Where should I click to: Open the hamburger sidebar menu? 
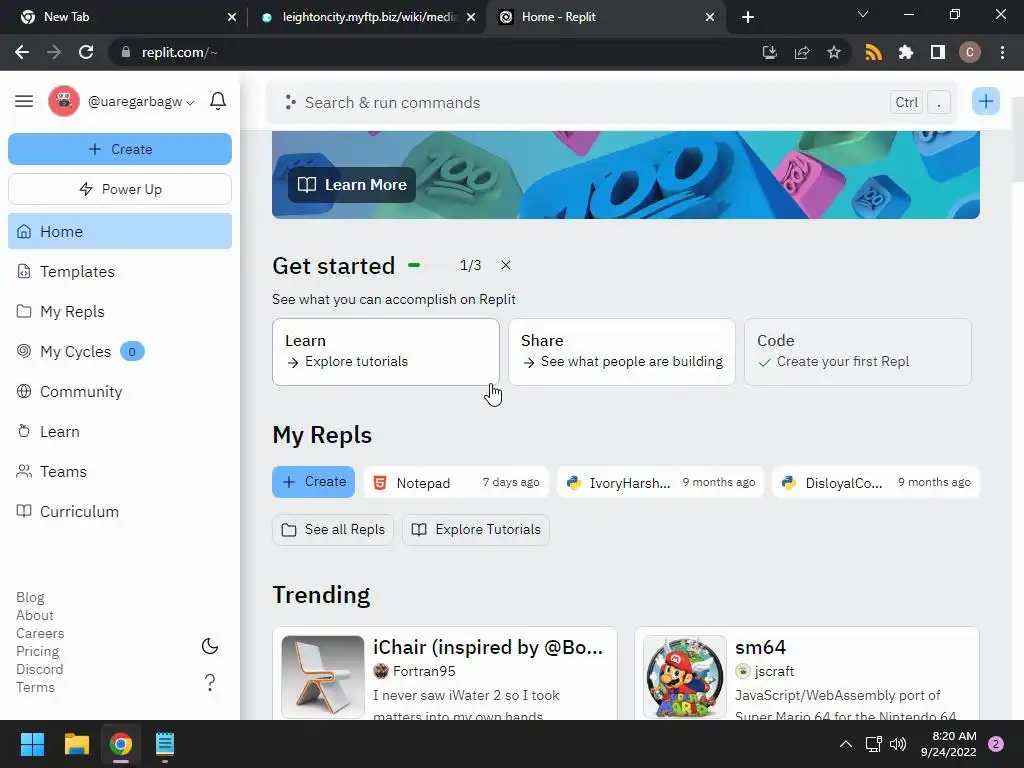coord(24,101)
